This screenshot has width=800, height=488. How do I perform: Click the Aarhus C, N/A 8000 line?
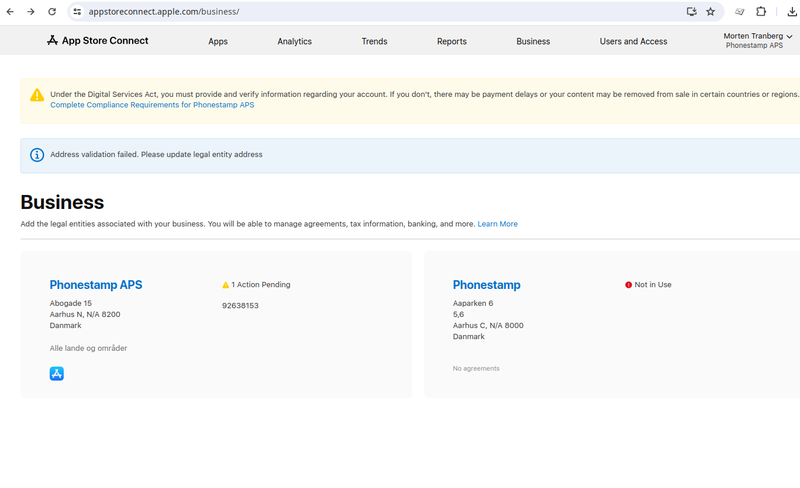click(x=488, y=325)
